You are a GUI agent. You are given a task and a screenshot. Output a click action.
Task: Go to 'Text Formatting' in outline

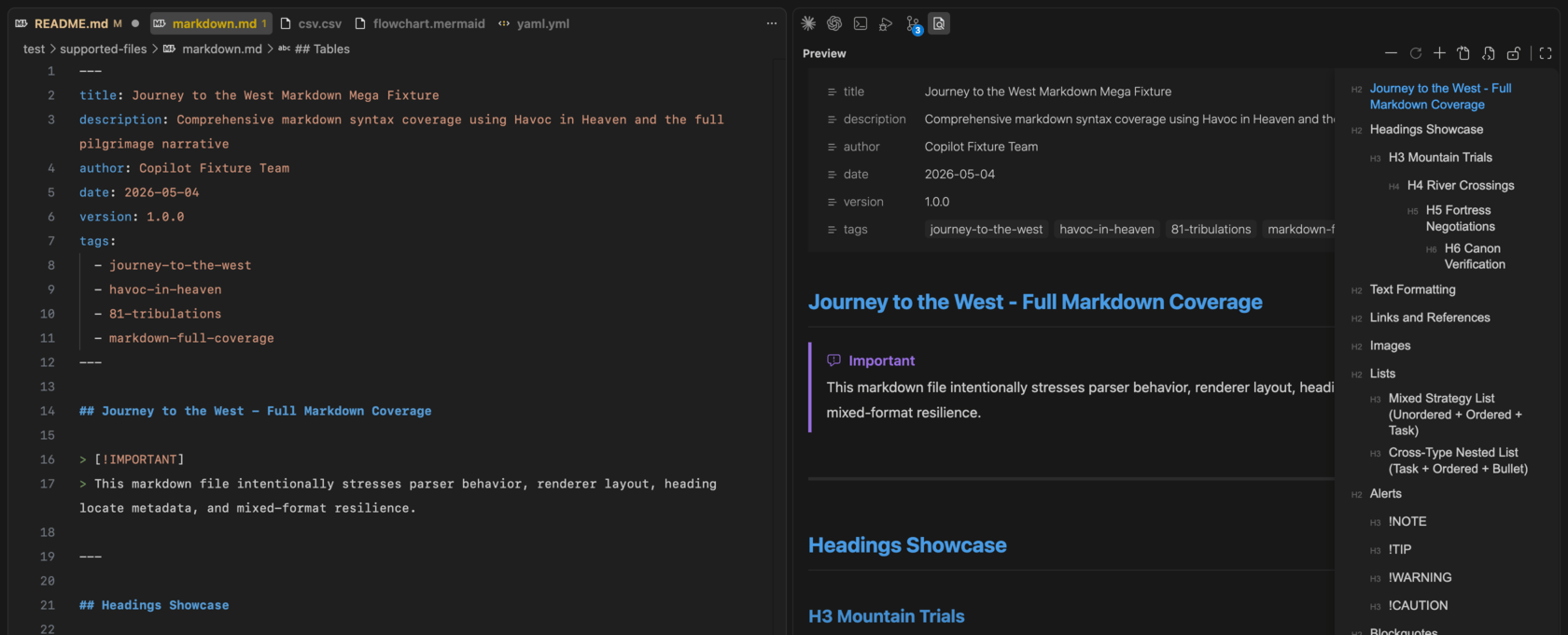(1412, 289)
